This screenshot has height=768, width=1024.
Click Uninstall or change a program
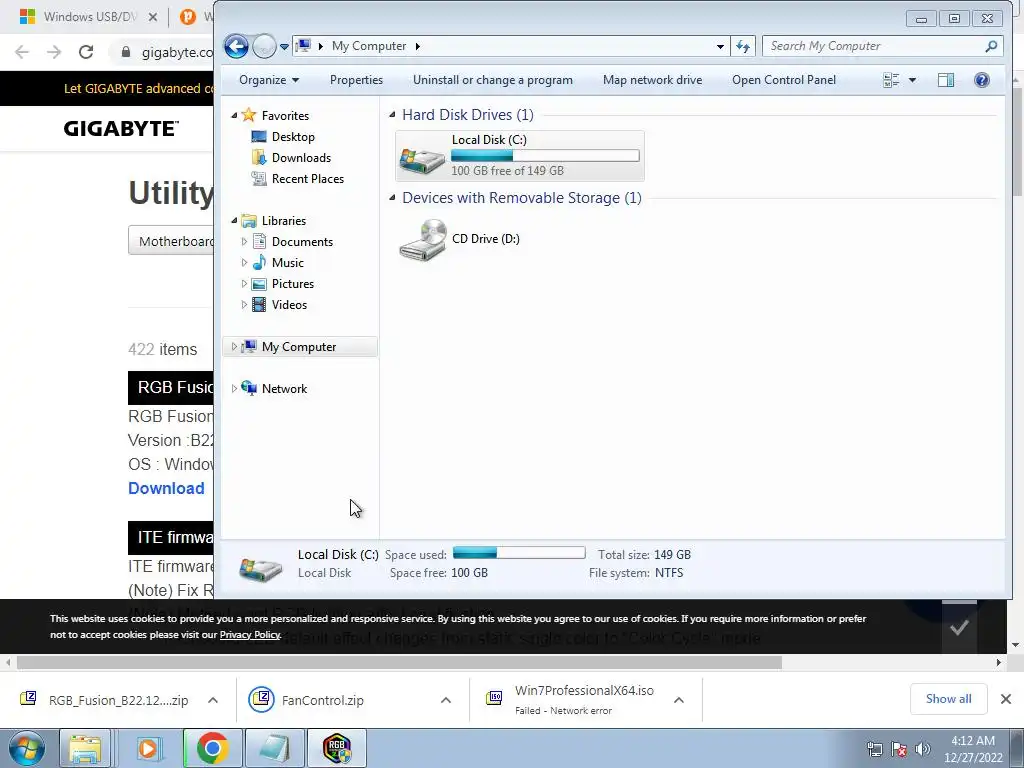[x=492, y=80]
